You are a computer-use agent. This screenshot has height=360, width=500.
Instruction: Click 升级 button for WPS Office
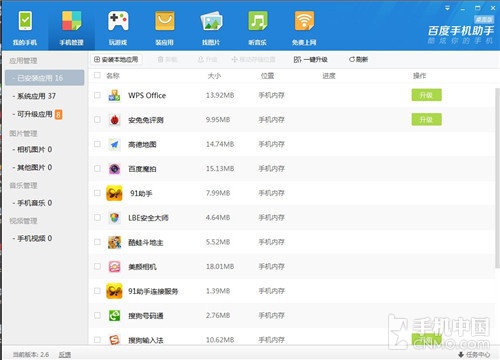[x=426, y=95]
